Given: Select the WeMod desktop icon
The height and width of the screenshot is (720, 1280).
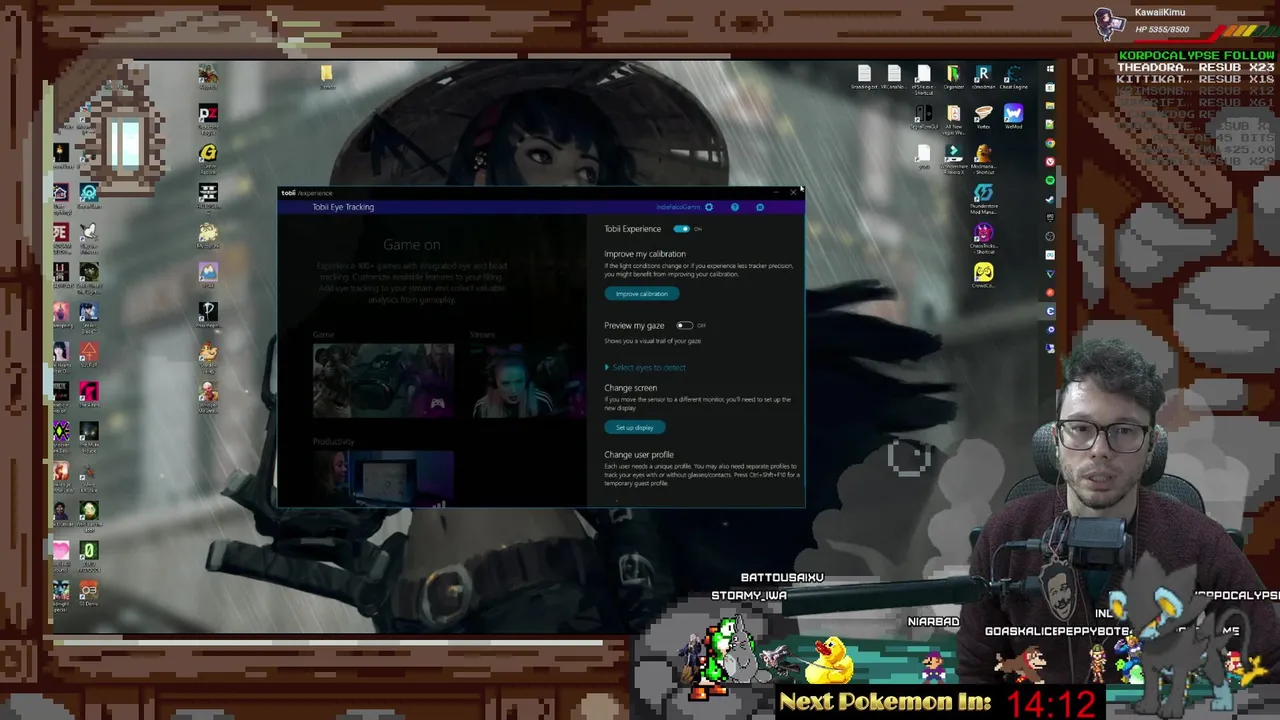Looking at the screenshot, I should 1013,117.
